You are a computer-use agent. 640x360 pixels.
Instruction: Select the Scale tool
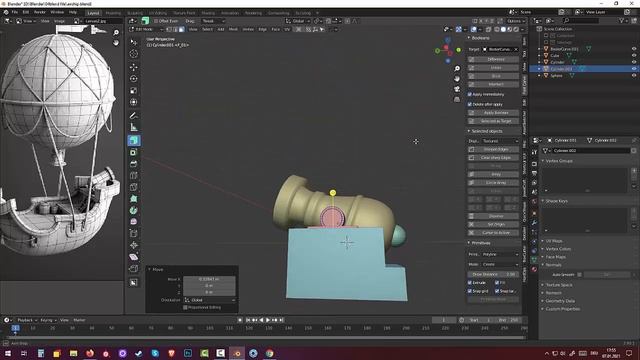click(133, 91)
